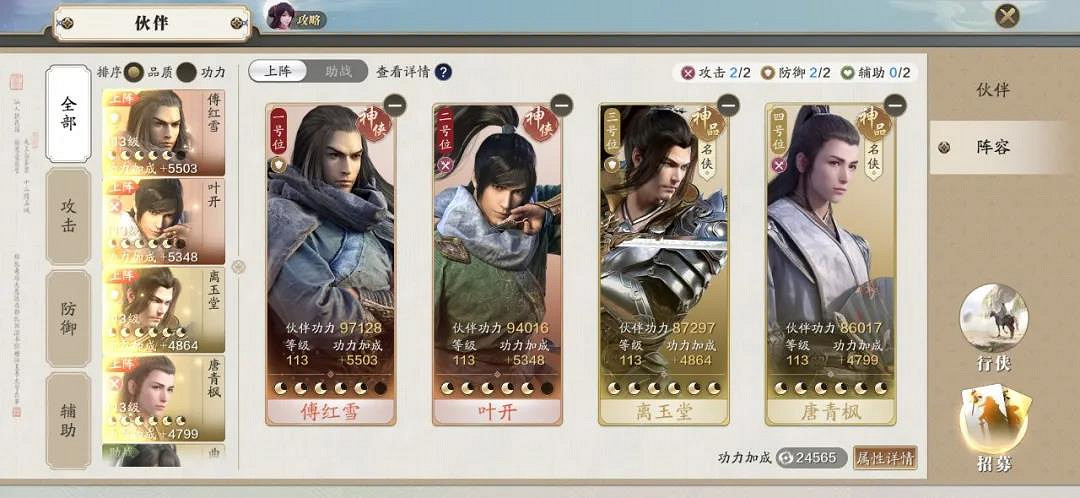Collapse the companion list with the divider handle
This screenshot has width=1080, height=498.
(x=238, y=267)
